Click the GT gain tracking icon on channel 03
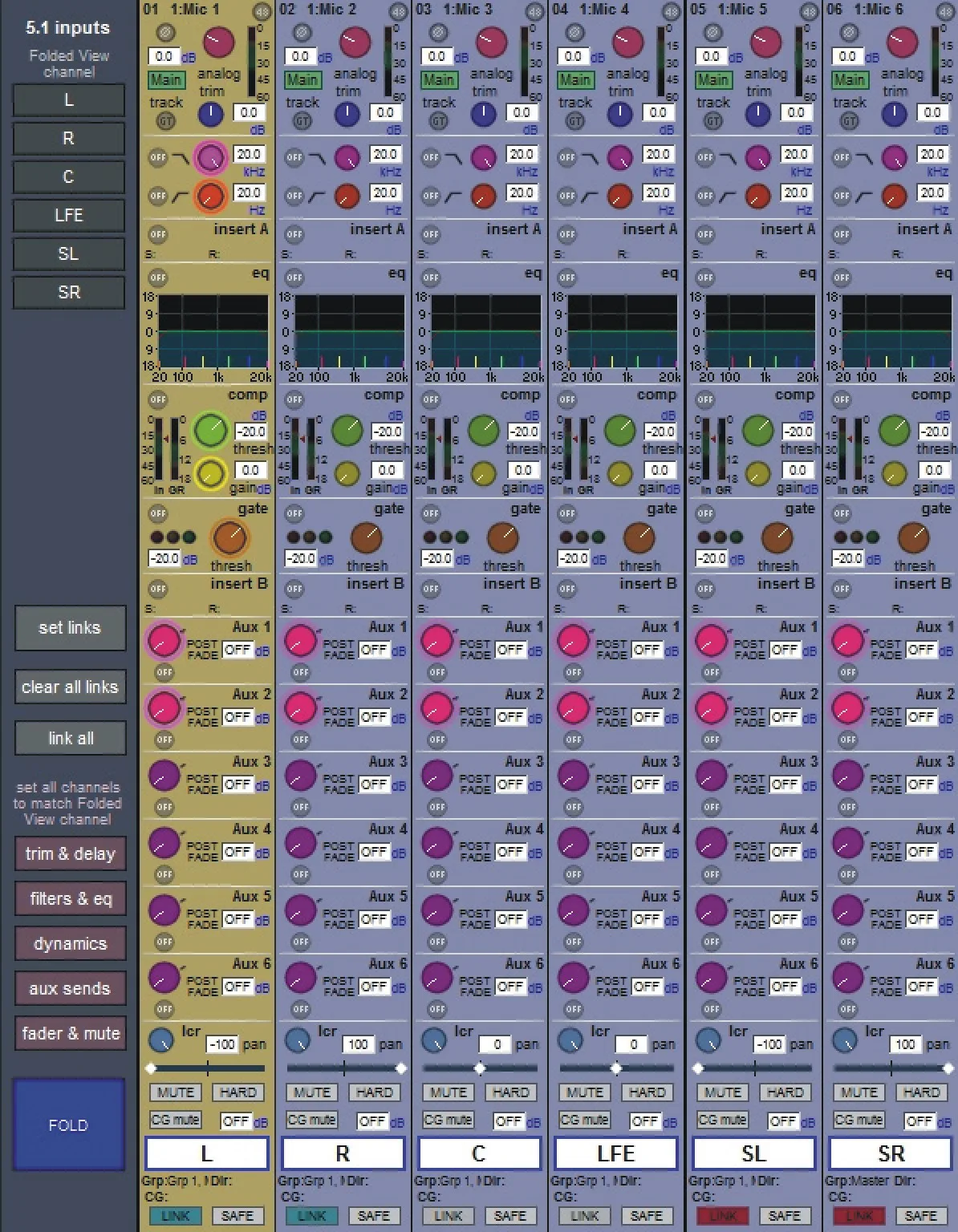Viewport: 958px width, 1232px height. pos(438,120)
